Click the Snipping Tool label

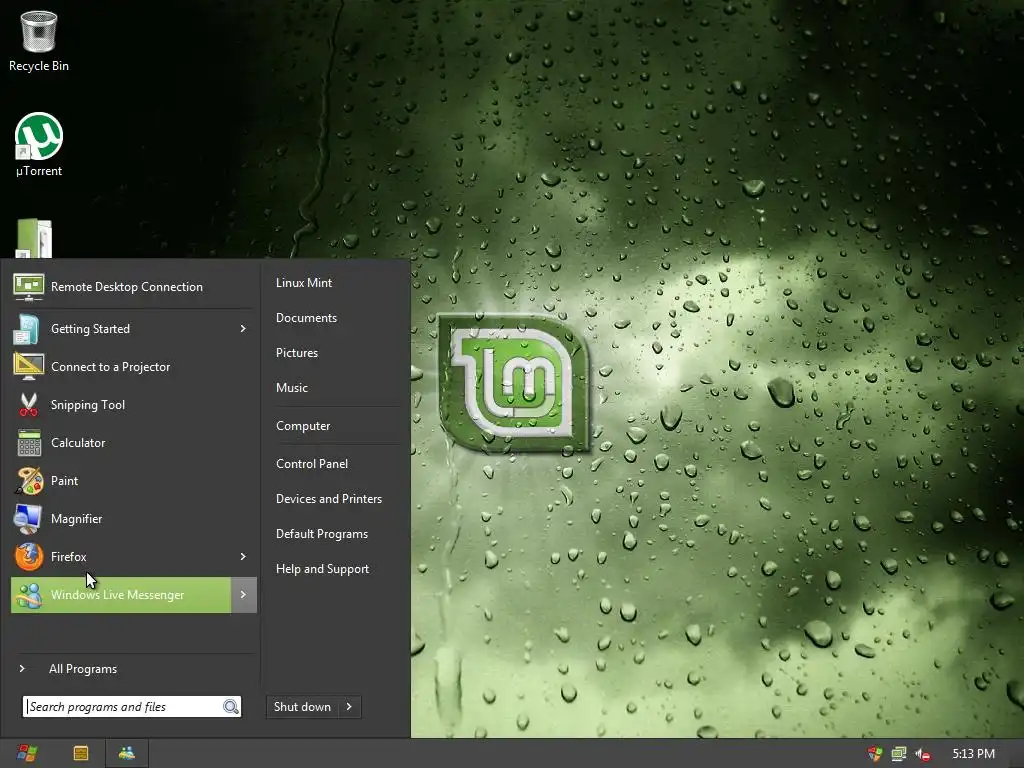click(x=88, y=405)
